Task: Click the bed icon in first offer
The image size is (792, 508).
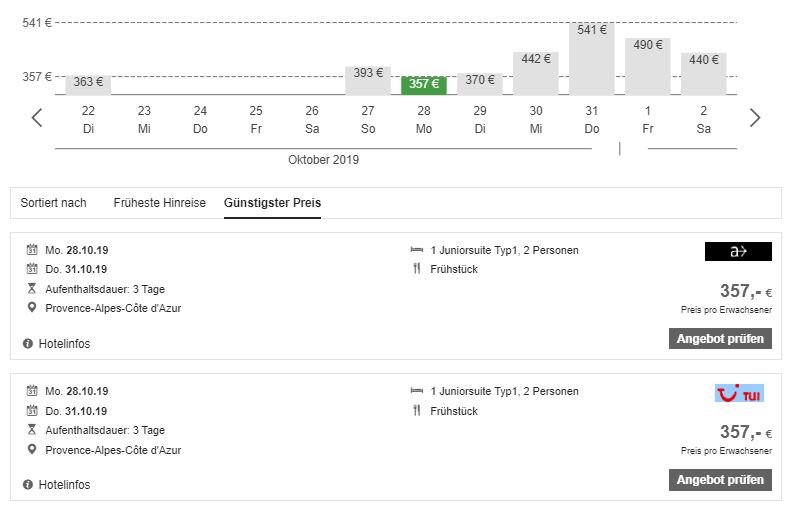Action: click(x=417, y=250)
